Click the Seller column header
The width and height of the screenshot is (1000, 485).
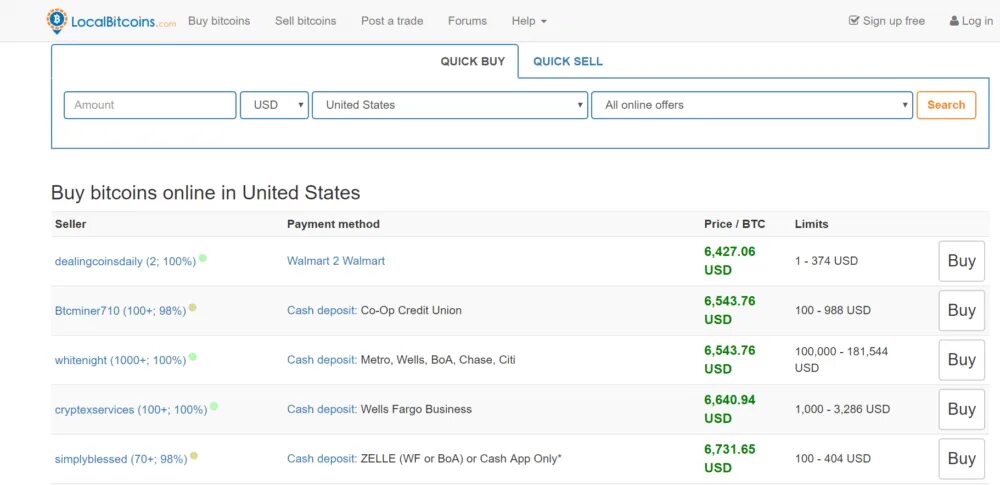click(71, 224)
